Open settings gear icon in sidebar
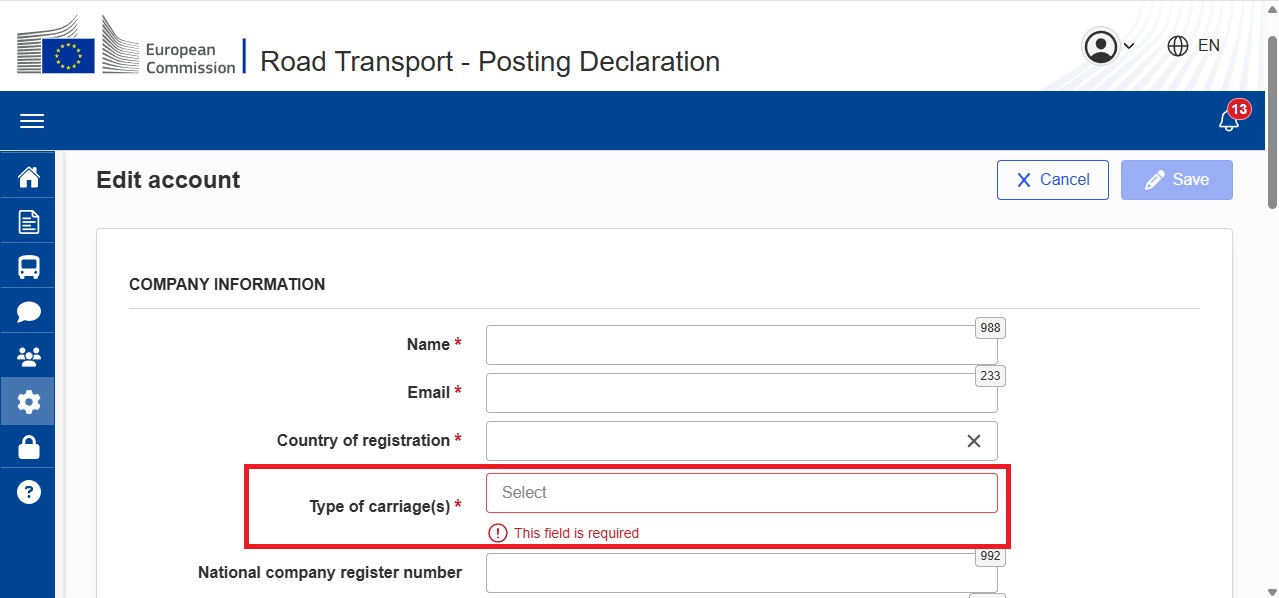Screen dimensions: 1279x598 pos(29,402)
